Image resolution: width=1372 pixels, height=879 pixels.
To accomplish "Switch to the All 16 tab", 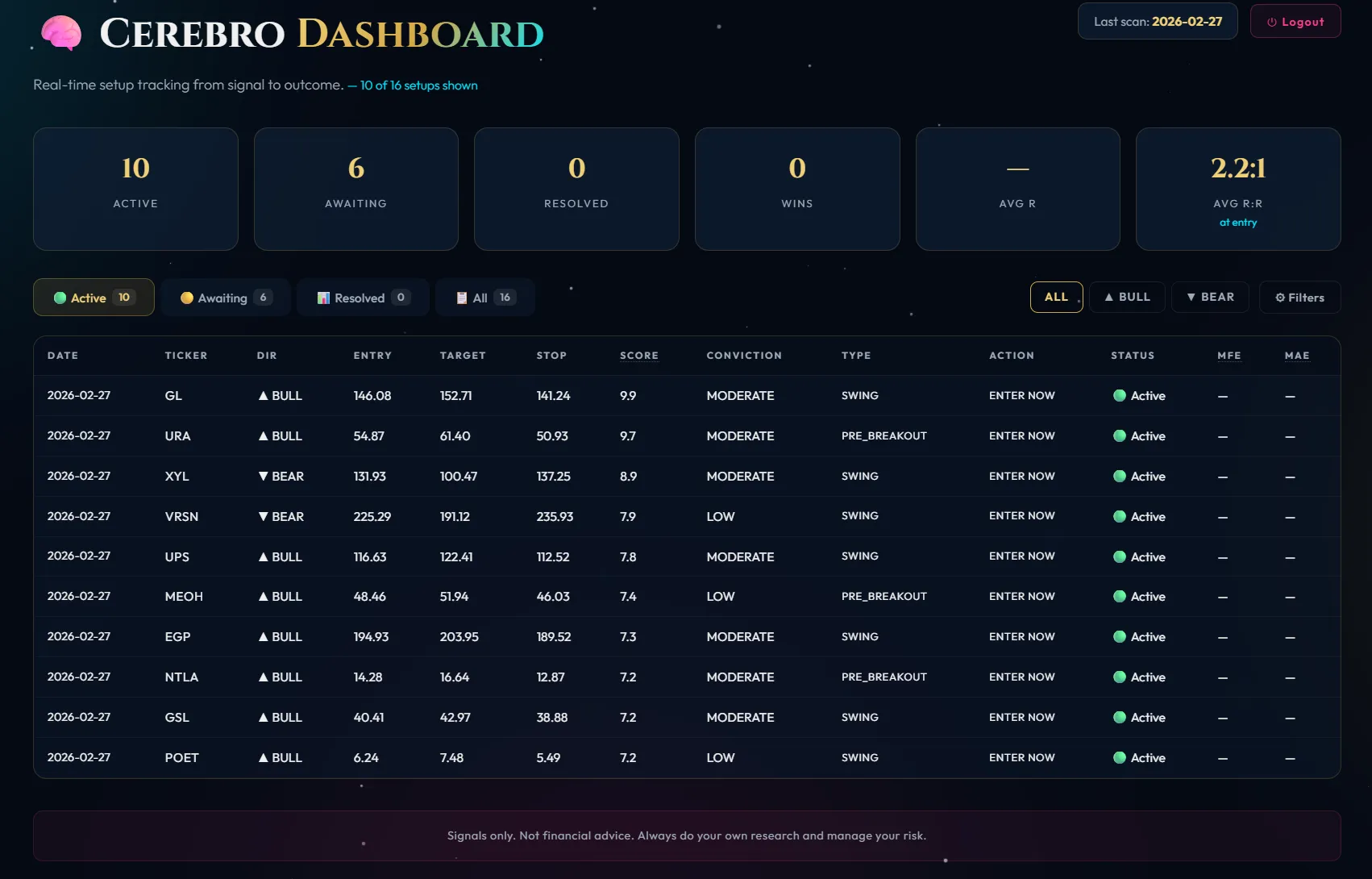I will click(484, 298).
